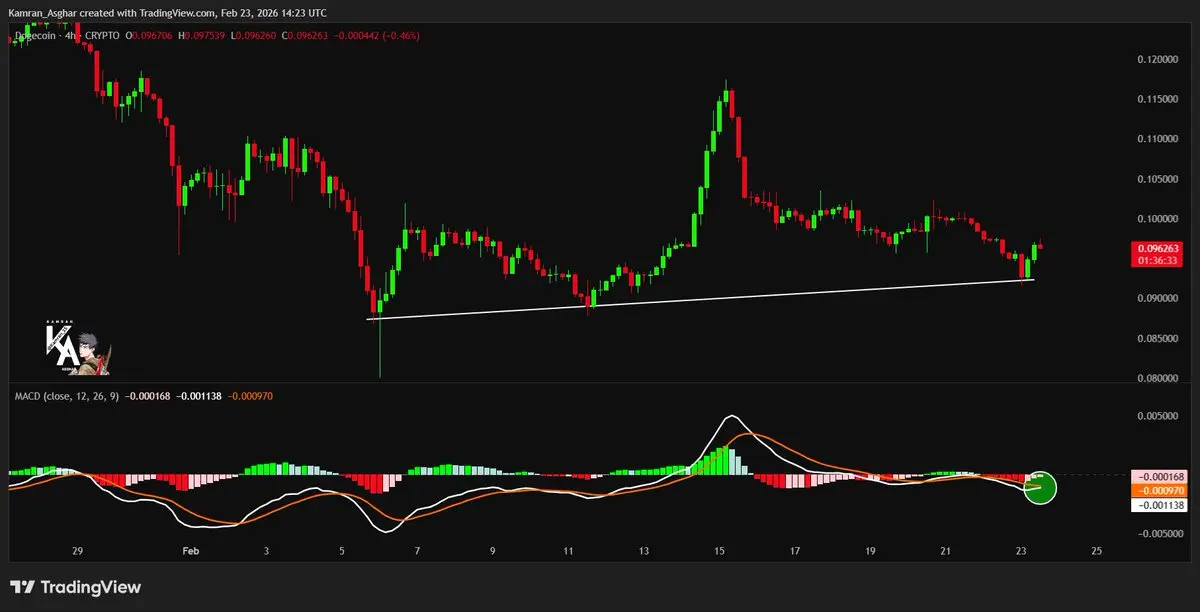
Task: Click the 0.120000 price axis label
Action: (x=1158, y=59)
